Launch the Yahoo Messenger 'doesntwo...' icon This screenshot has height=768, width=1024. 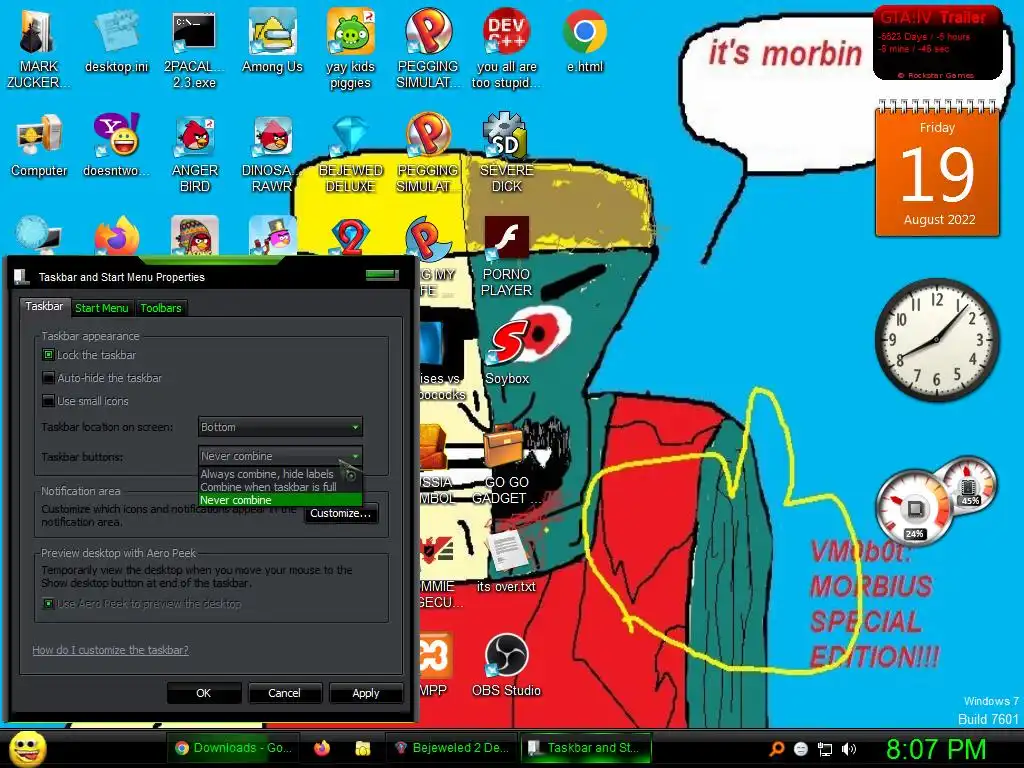(x=116, y=145)
